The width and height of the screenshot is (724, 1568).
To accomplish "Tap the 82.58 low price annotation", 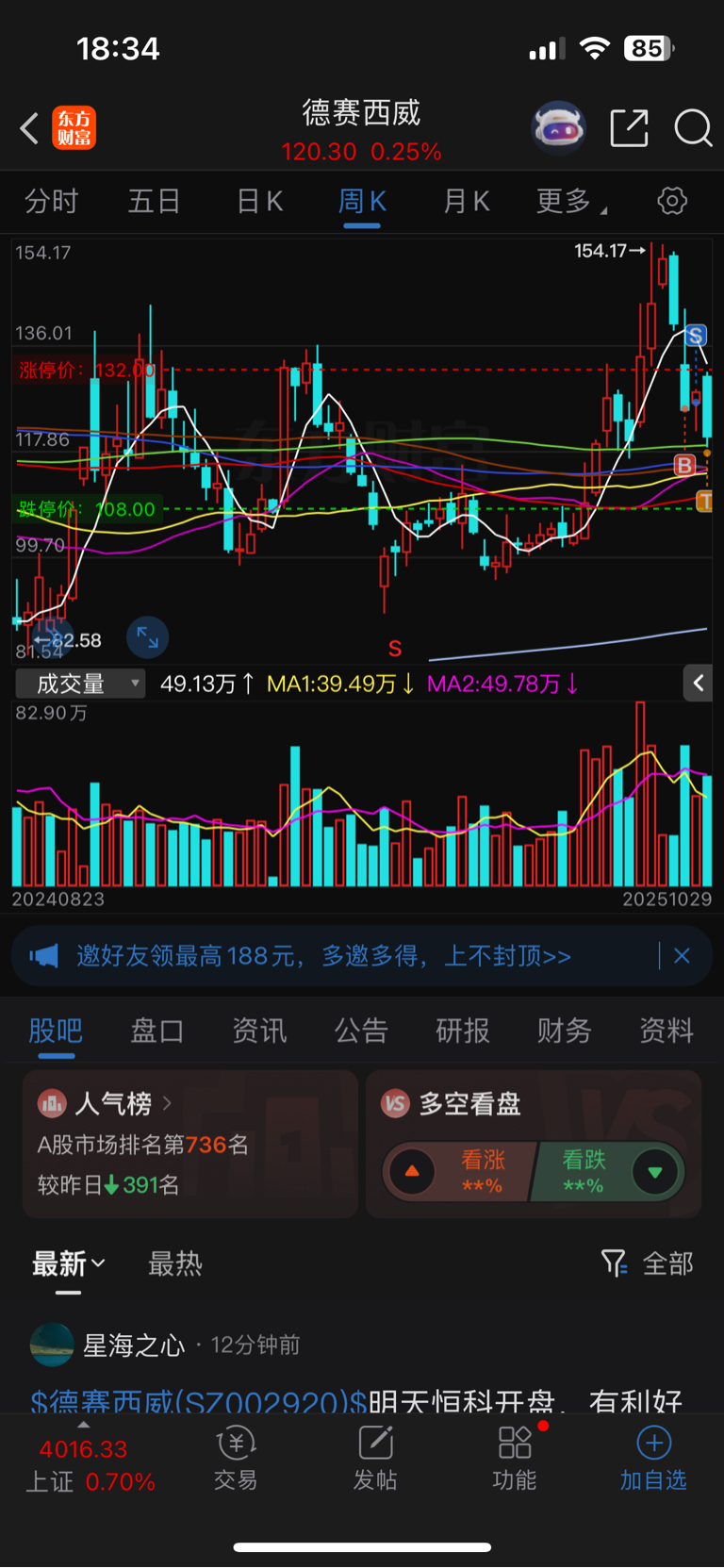I will (68, 640).
